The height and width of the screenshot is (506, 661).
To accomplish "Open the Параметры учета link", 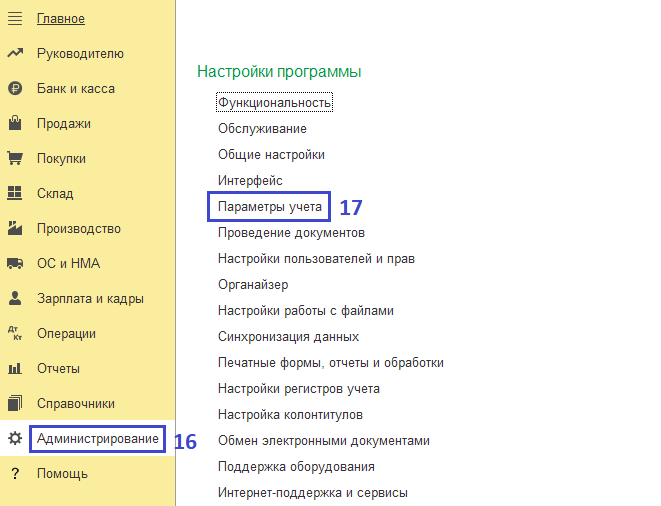I will [x=270, y=207].
